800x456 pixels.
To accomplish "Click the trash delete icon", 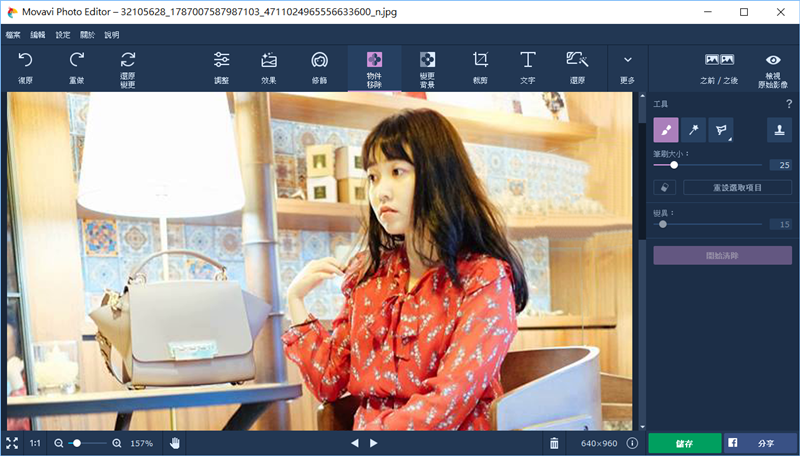I will tap(555, 443).
